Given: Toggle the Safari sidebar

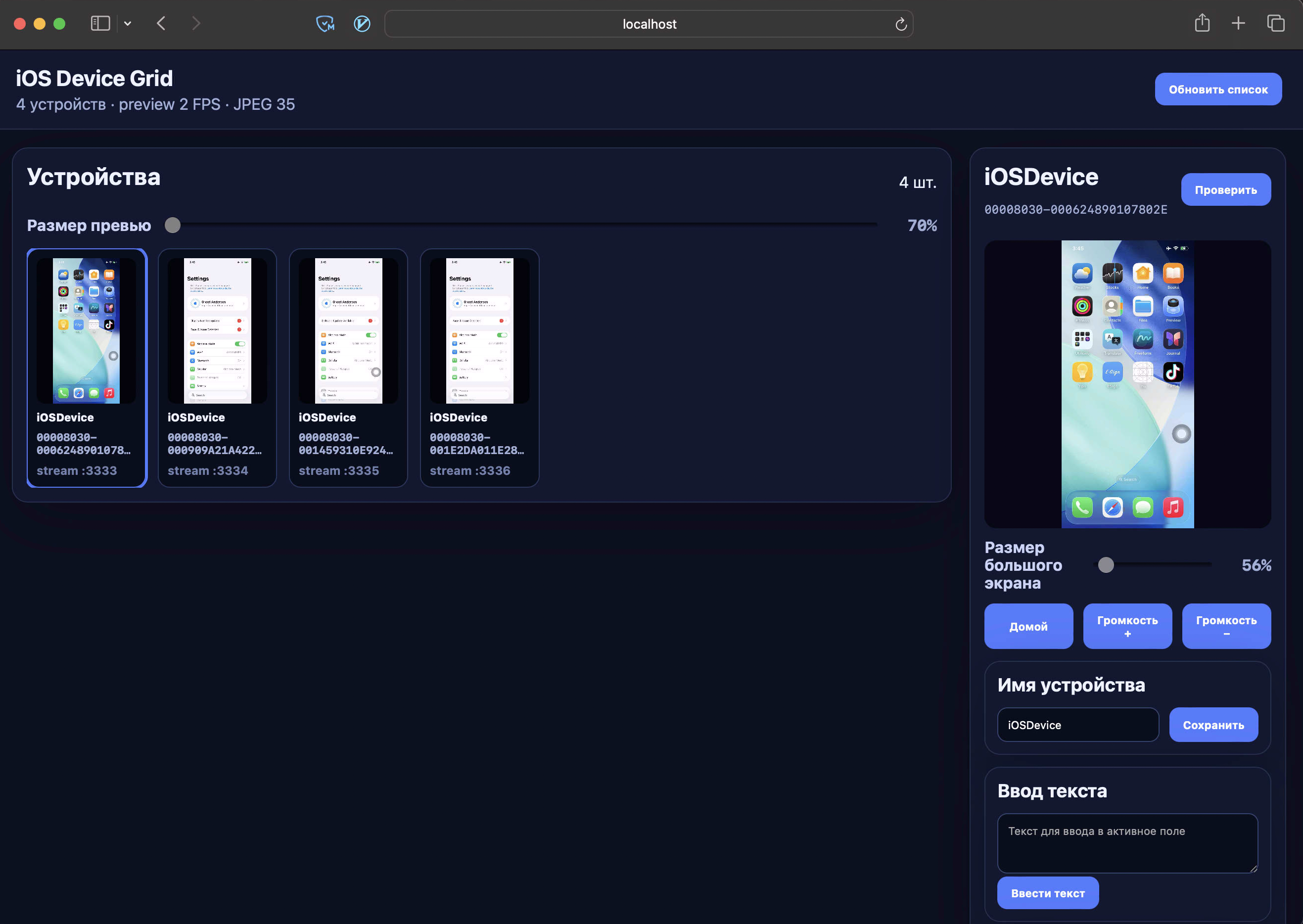Looking at the screenshot, I should (100, 23).
